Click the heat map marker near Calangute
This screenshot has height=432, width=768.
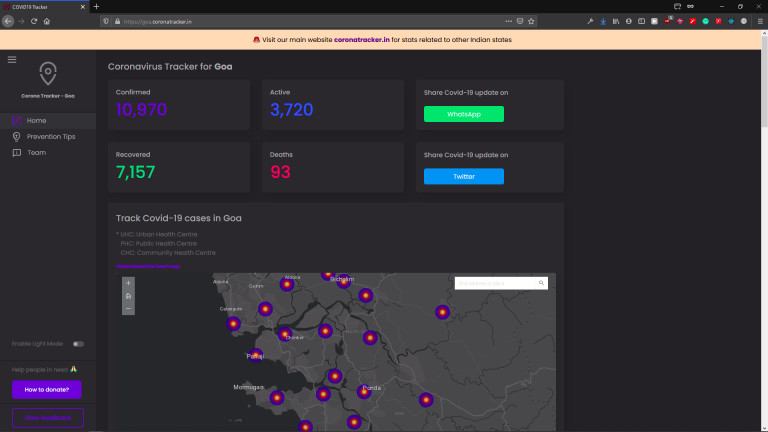[233, 323]
